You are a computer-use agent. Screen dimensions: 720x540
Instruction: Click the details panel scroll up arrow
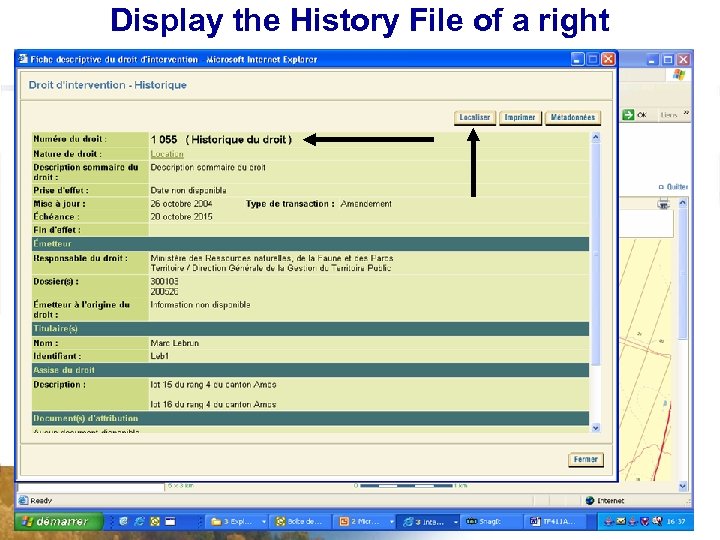[596, 137]
